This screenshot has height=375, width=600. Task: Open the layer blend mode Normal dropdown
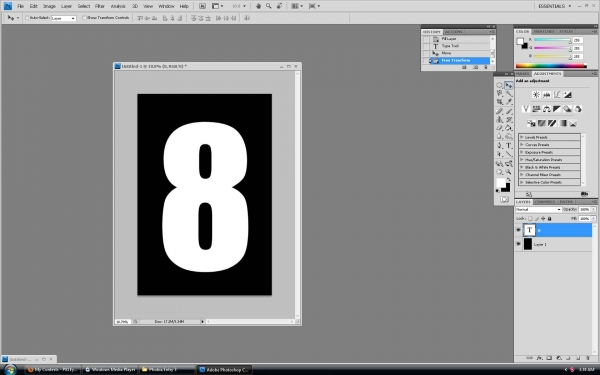[538, 209]
